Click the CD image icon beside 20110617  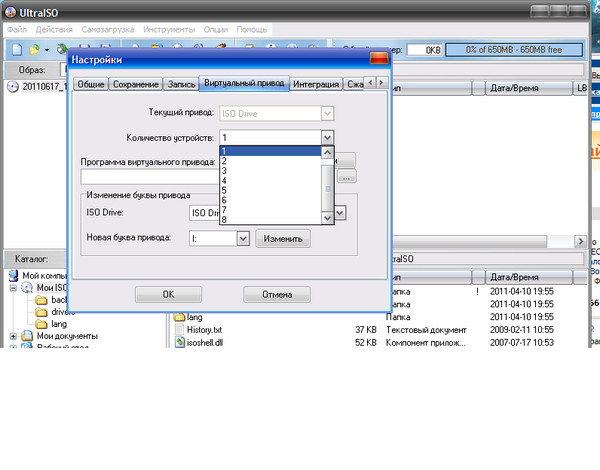click(13, 86)
